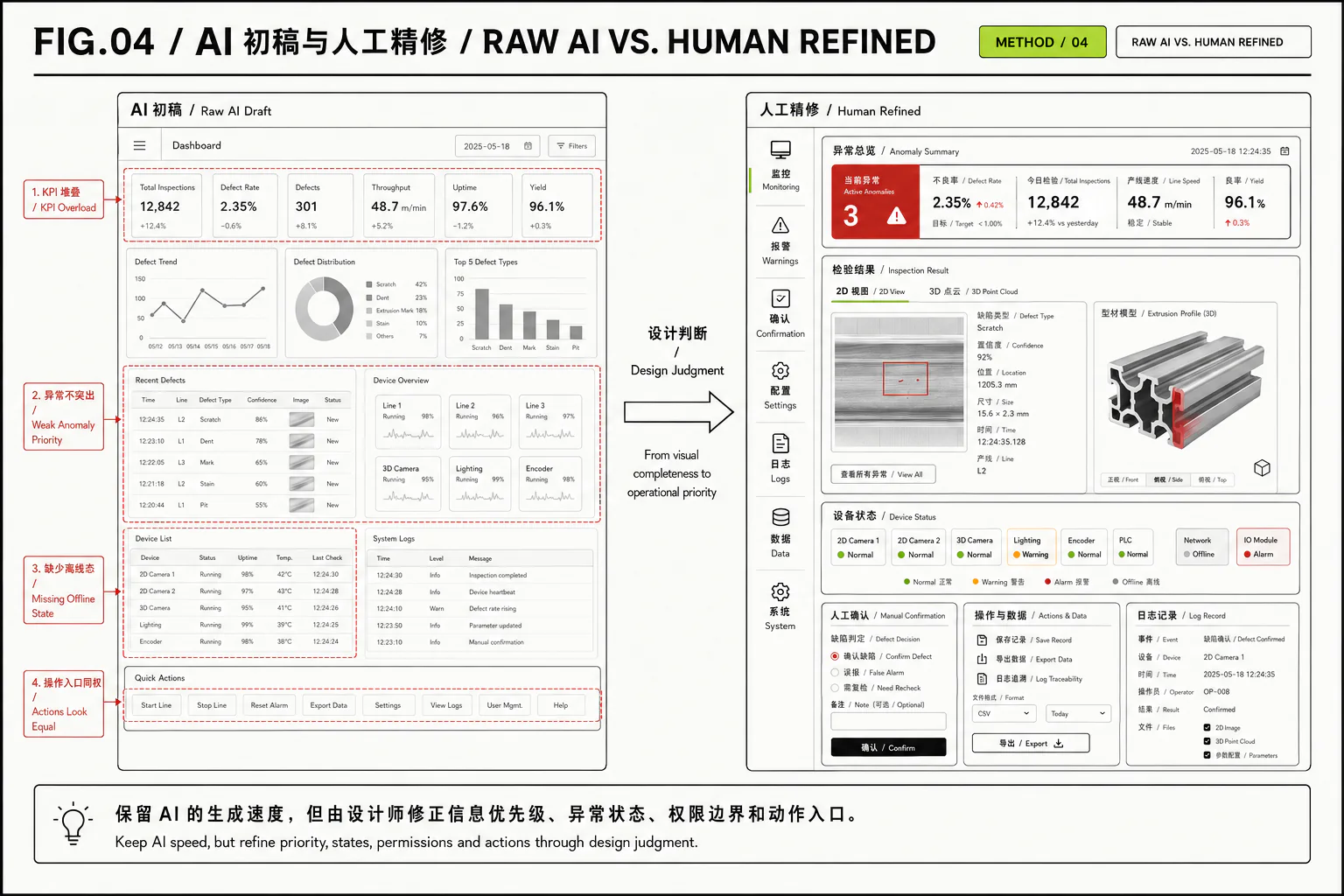This screenshot has height=896, width=1344.
Task: Click the Log Traceability document icon
Action: pyautogui.click(x=982, y=678)
